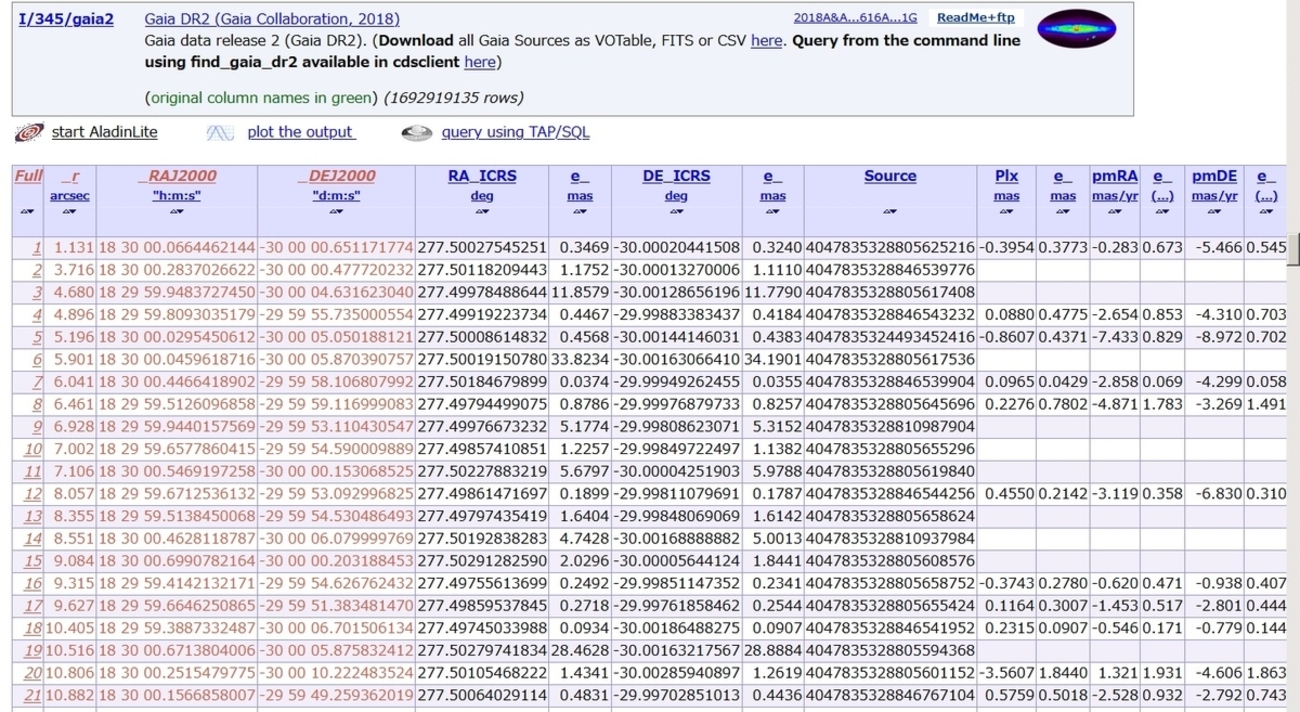Click the 'start AladinLite' link
This screenshot has height=712, width=1300.
click(104, 132)
